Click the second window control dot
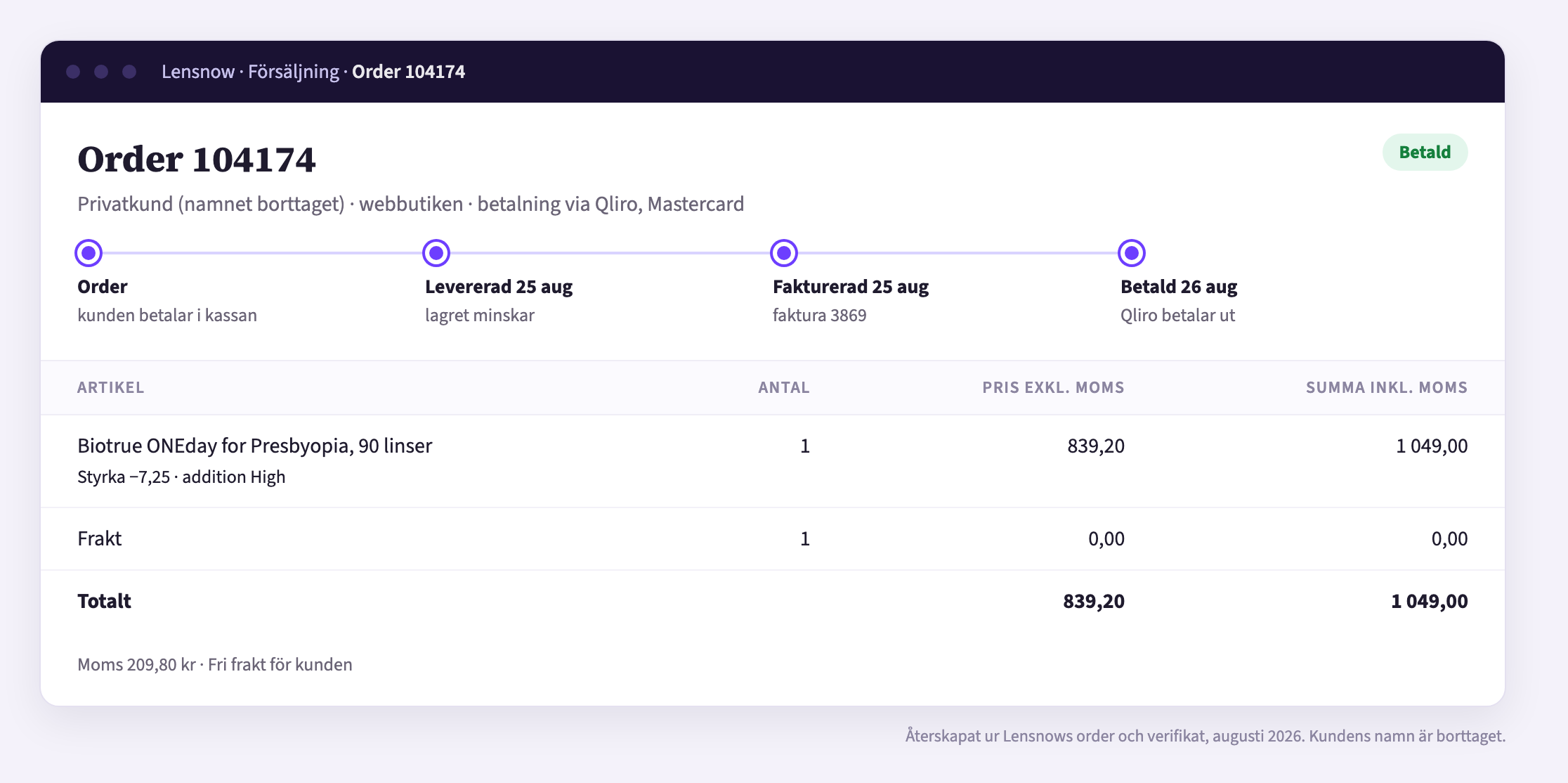 (x=101, y=72)
